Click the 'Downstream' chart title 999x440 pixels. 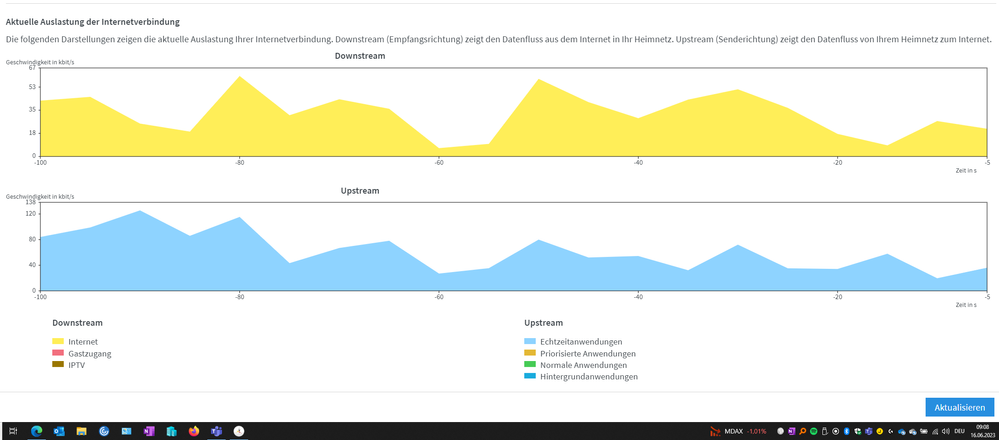(360, 56)
